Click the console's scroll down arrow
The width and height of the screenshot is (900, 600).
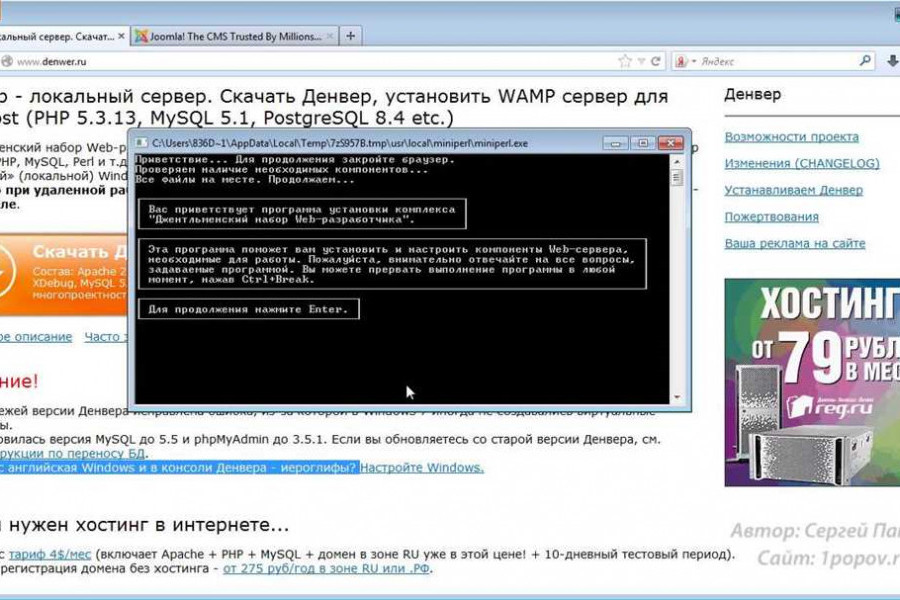tap(677, 398)
